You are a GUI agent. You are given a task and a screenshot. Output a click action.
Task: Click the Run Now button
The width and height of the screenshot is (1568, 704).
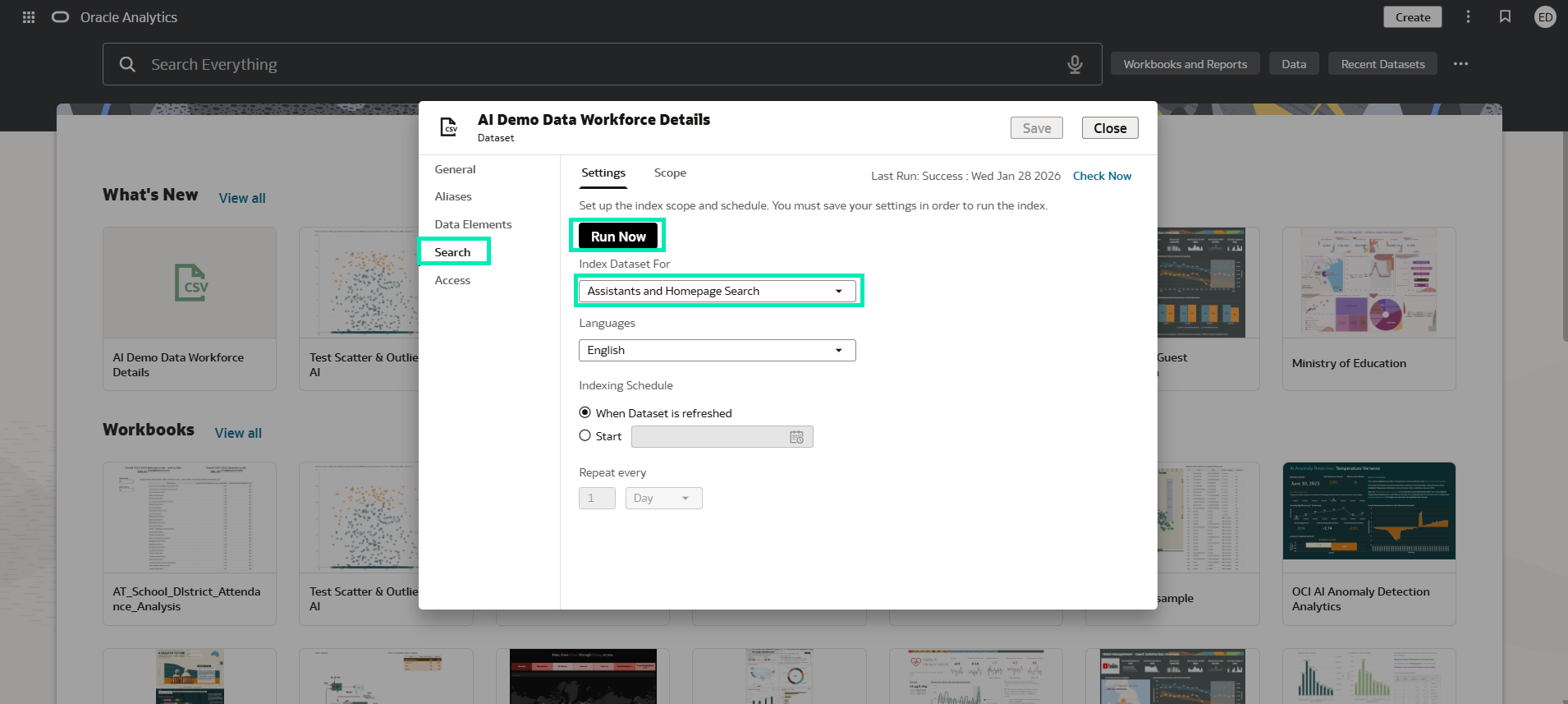pyautogui.click(x=618, y=237)
